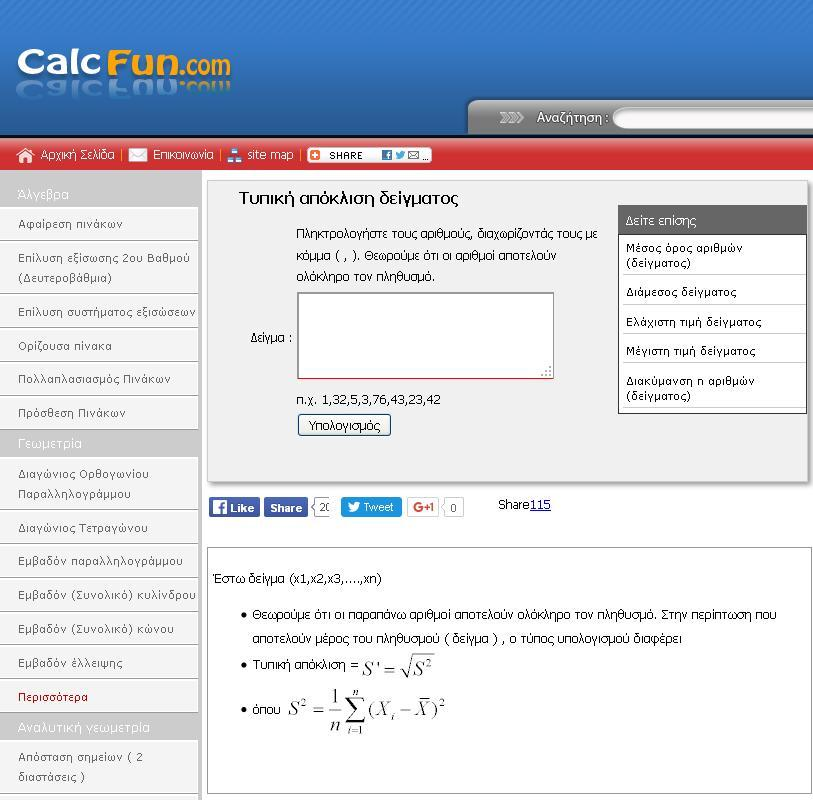Open Αρχική Σελίδα link
This screenshot has height=800, width=813.
tap(77, 155)
